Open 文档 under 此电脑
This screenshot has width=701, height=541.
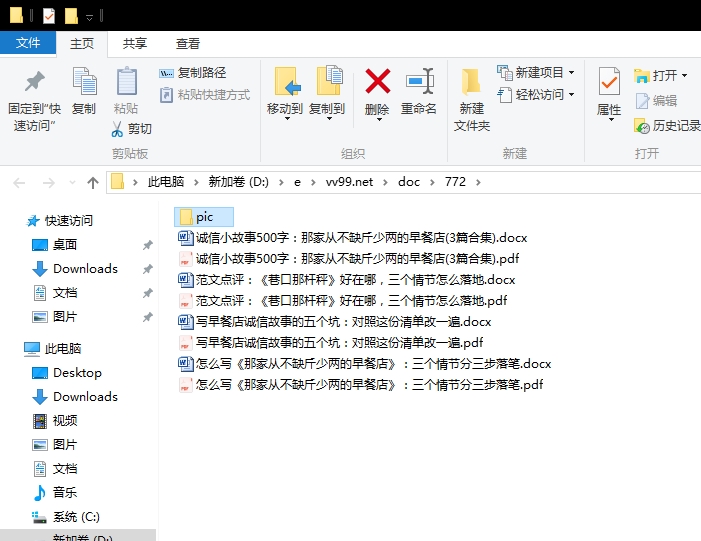(55, 469)
